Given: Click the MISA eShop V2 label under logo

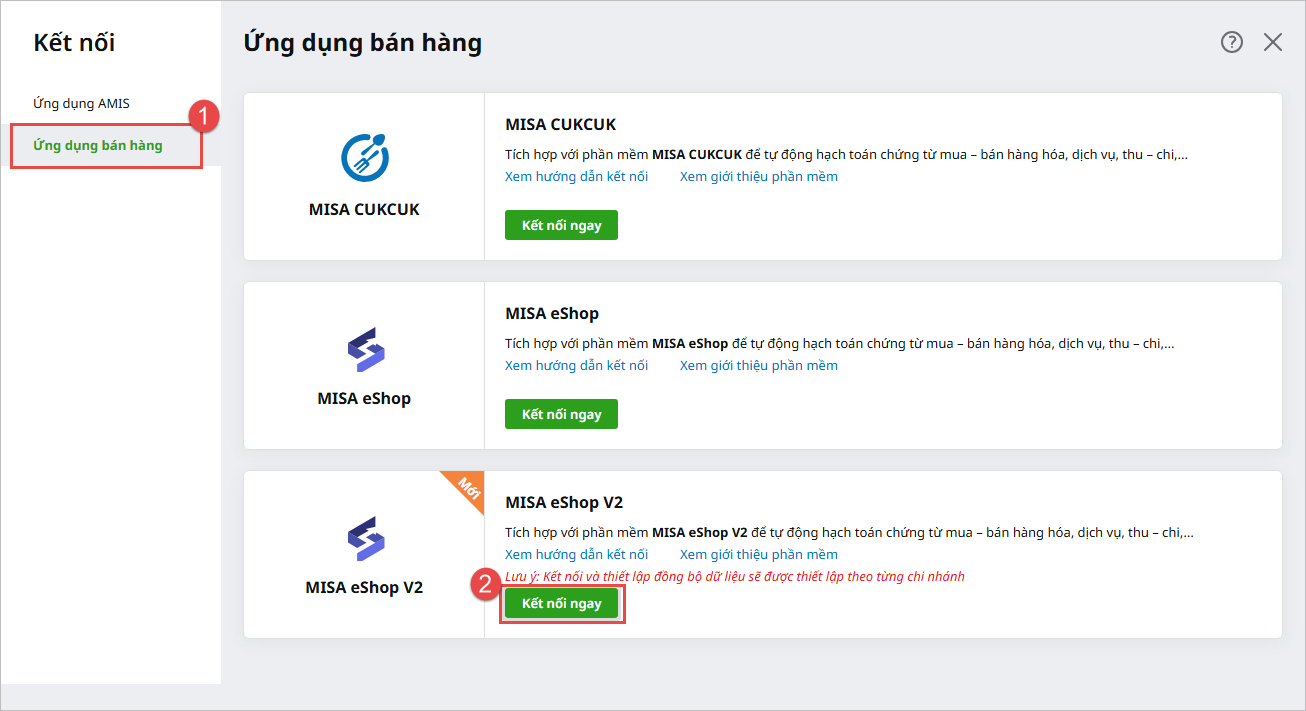Looking at the screenshot, I should (364, 588).
